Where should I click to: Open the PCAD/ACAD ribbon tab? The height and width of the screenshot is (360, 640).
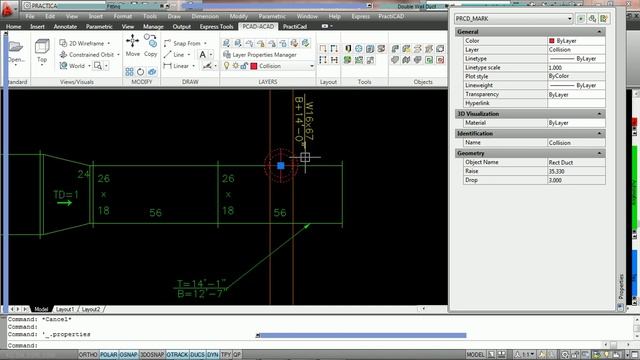tap(258, 27)
